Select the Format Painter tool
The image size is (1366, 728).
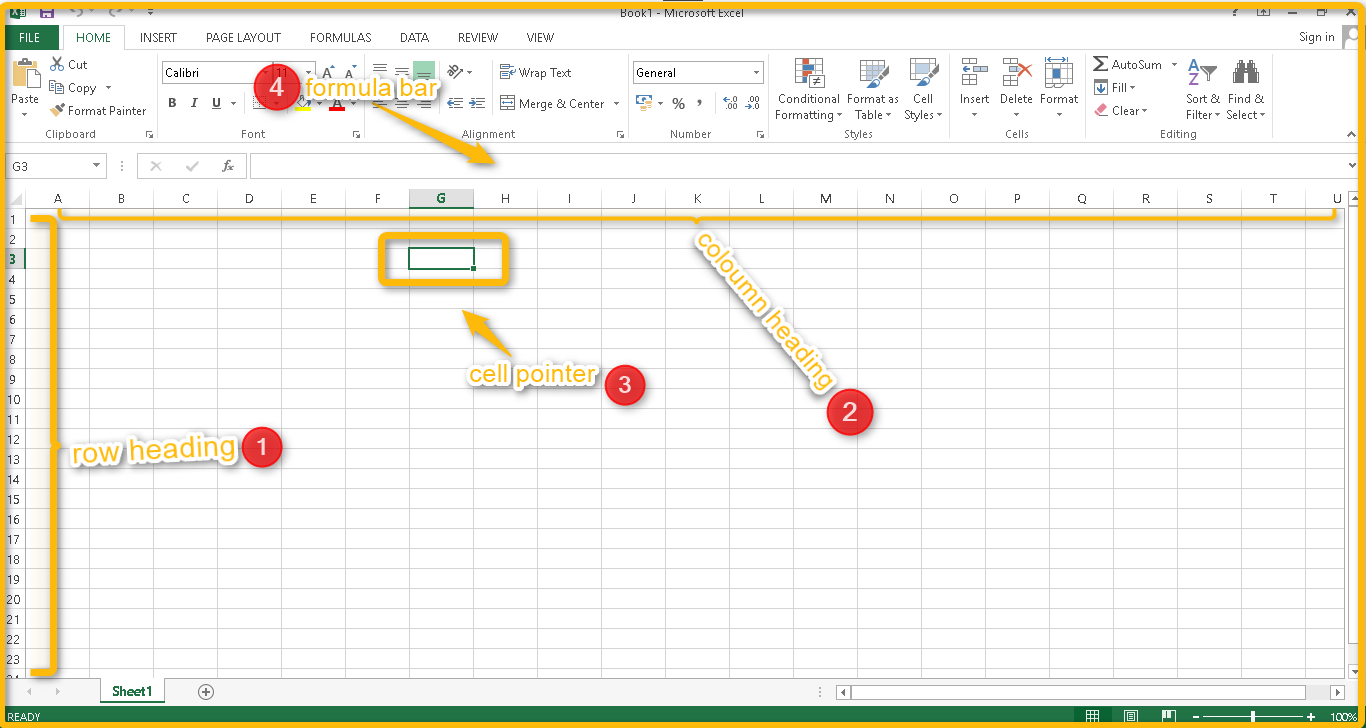(x=97, y=110)
